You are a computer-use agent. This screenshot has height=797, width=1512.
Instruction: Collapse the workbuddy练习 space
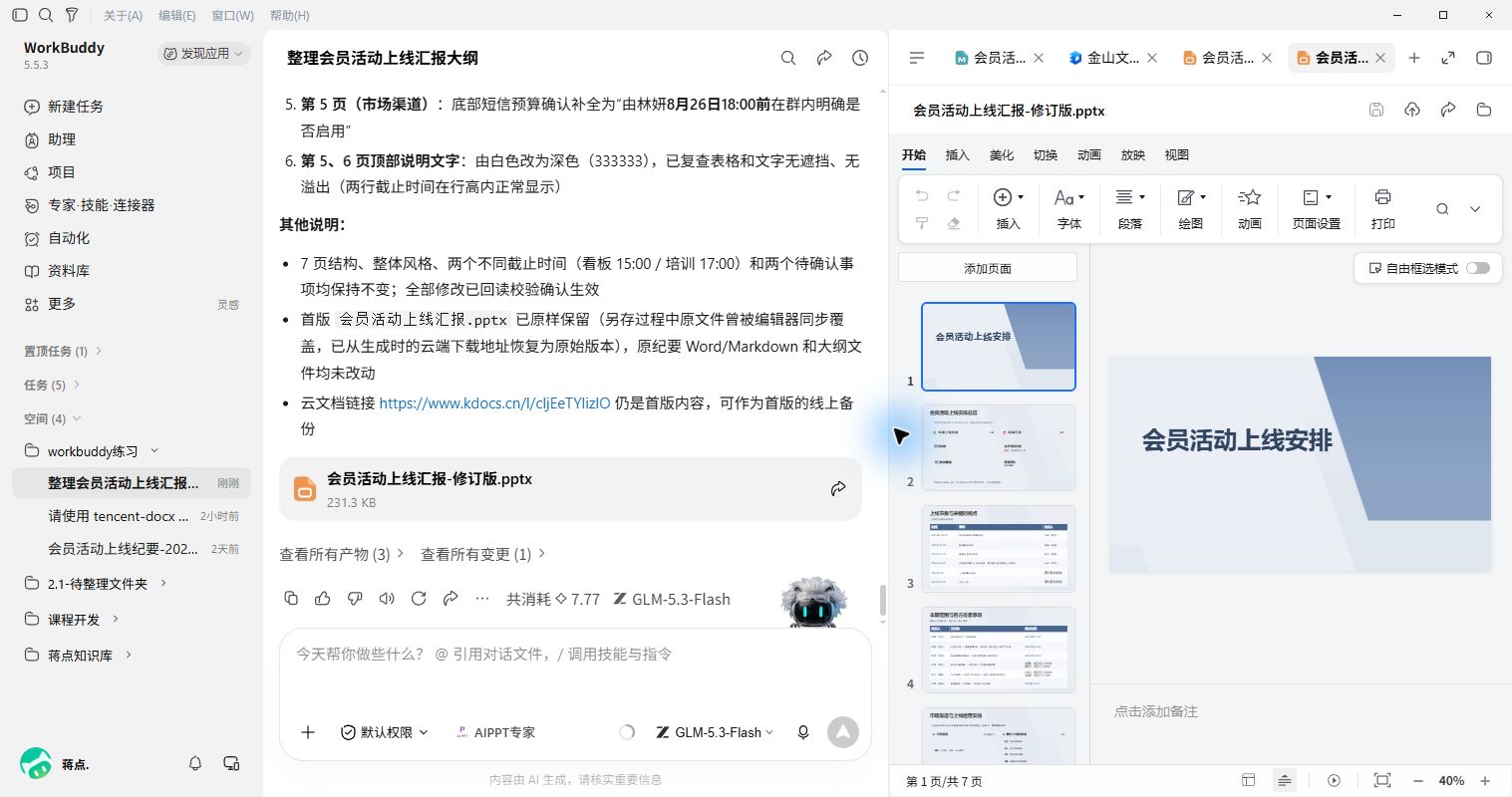point(154,450)
